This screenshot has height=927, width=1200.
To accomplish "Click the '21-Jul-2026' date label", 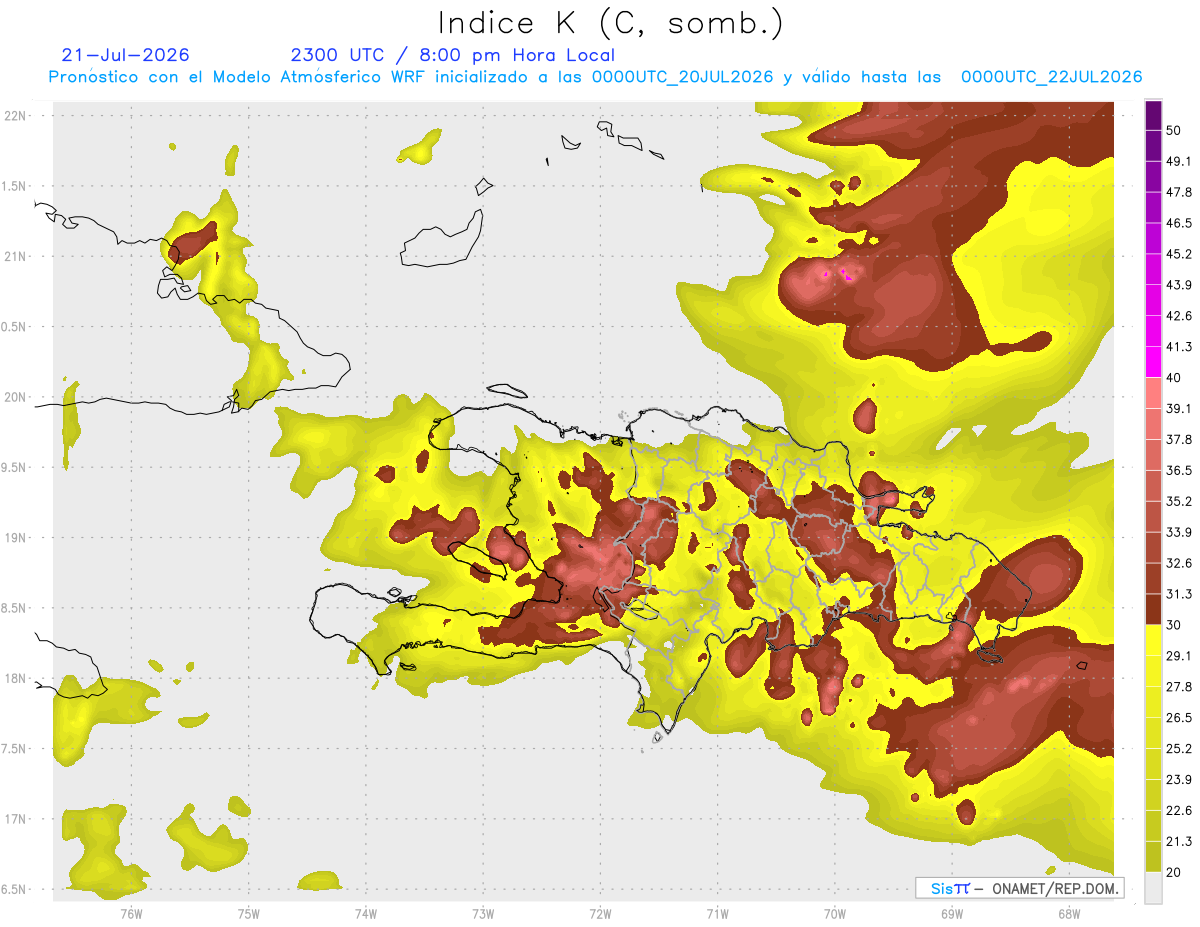I will [x=125, y=55].
